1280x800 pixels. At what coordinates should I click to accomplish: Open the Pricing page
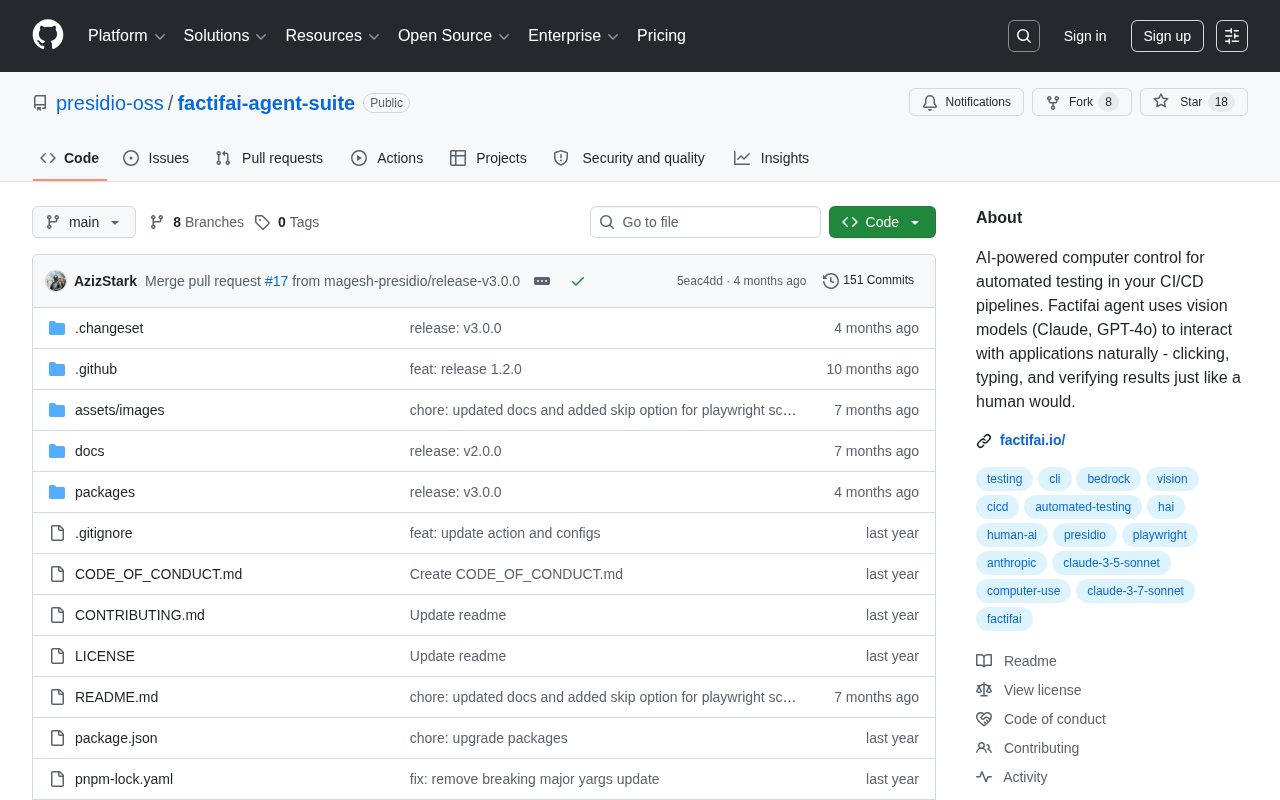pyautogui.click(x=661, y=36)
